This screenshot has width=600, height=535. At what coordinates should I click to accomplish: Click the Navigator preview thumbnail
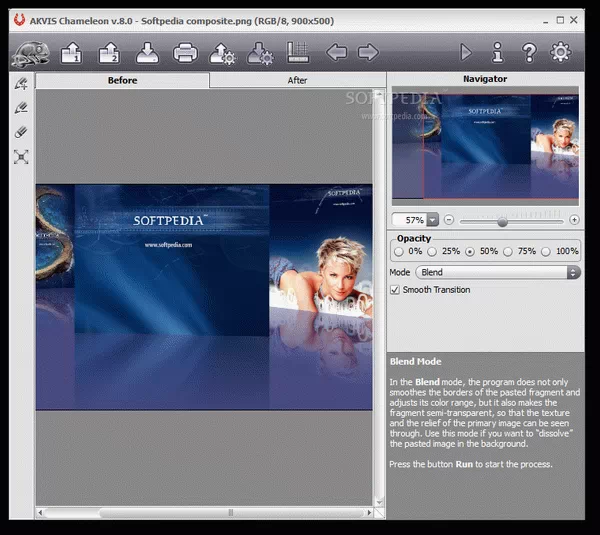(485, 148)
